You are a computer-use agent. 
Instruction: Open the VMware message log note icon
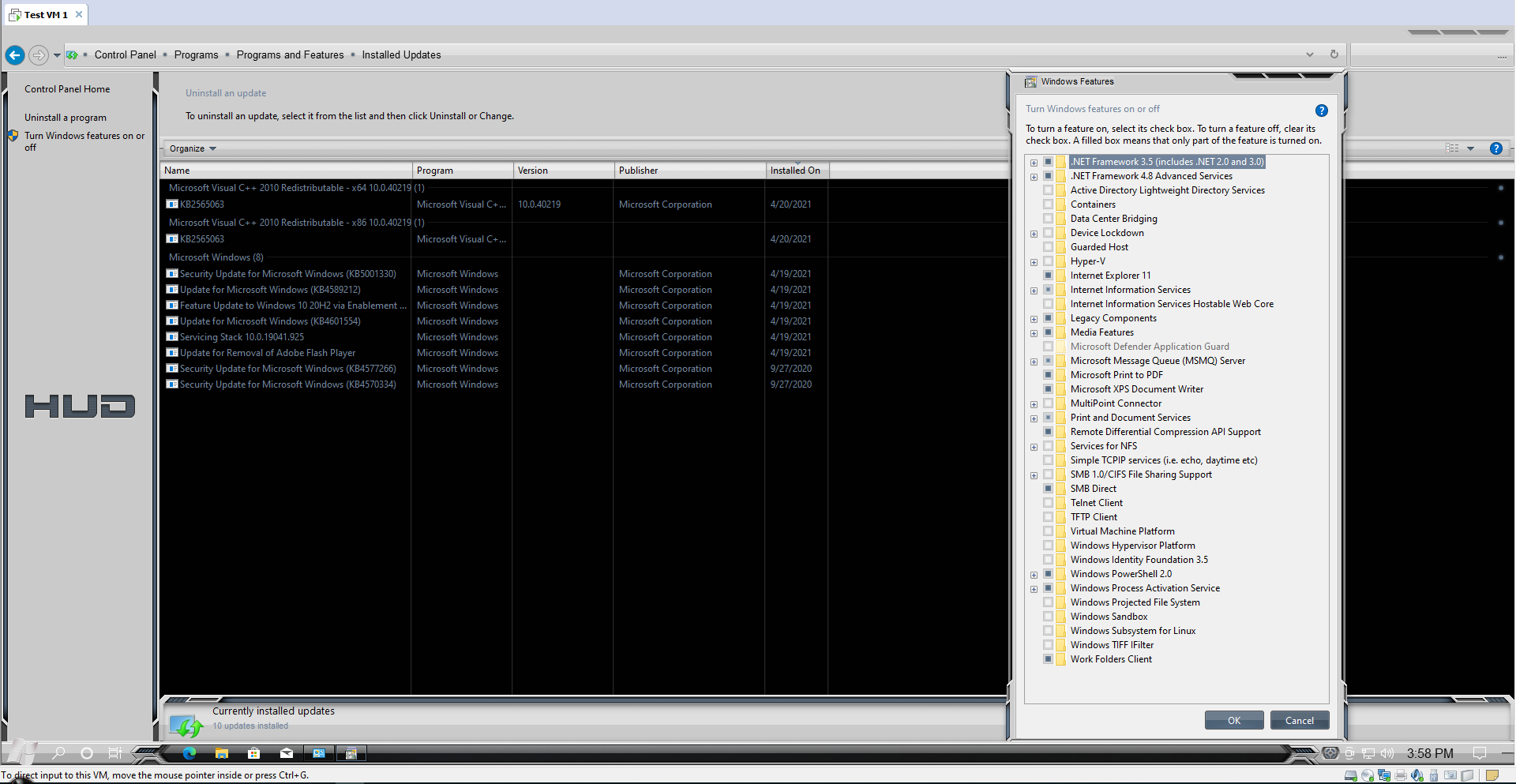1492,775
